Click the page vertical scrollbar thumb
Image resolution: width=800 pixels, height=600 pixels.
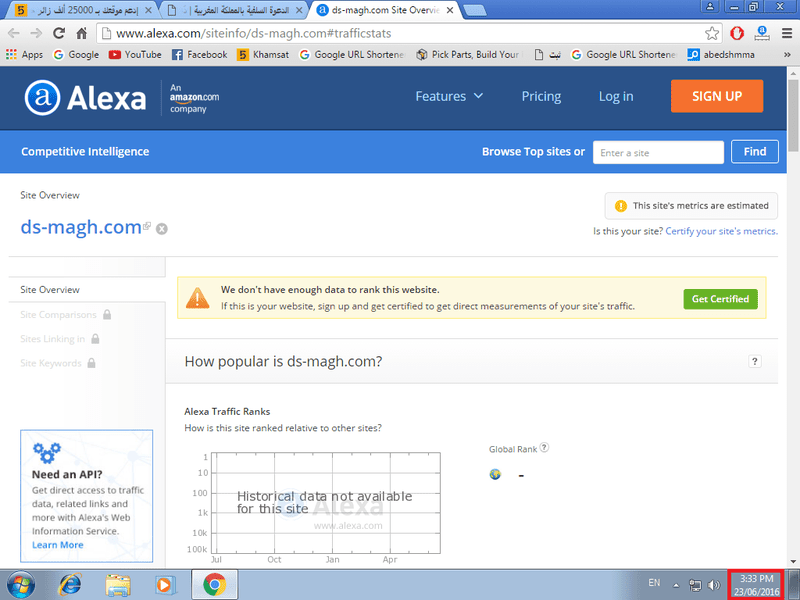coord(793,115)
